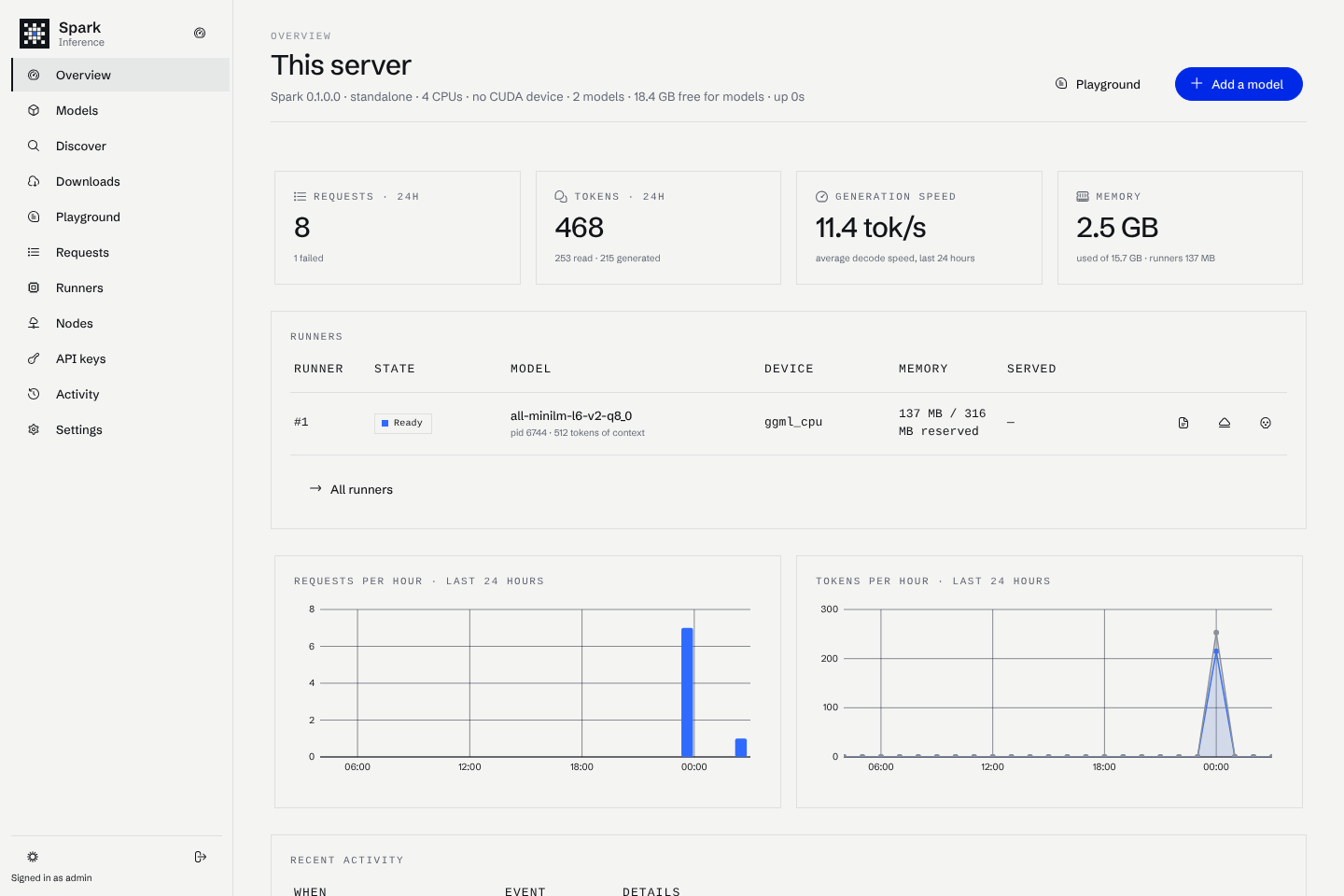The width and height of the screenshot is (1344, 896).
Task: Click the short blue bar in requests chart
Action: [x=741, y=748]
